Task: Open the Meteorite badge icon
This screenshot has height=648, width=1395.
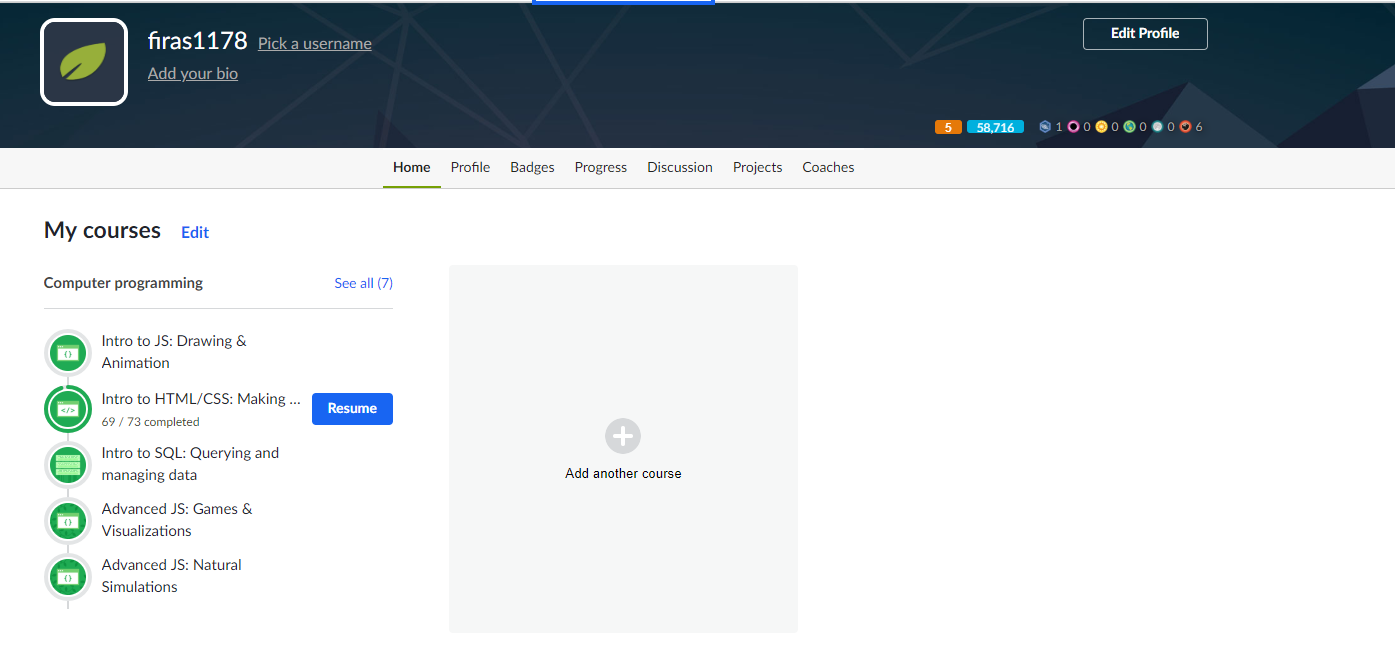Action: tap(1185, 127)
